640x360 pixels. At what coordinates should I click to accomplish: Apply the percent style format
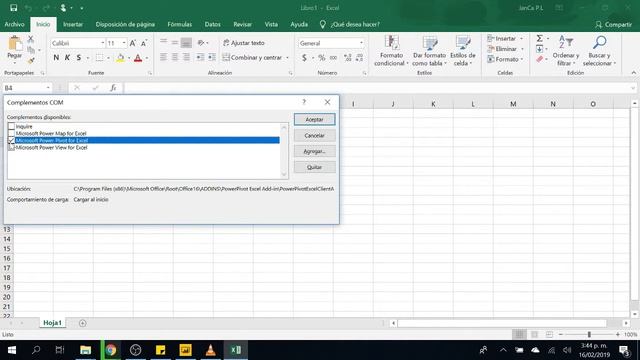[322, 58]
